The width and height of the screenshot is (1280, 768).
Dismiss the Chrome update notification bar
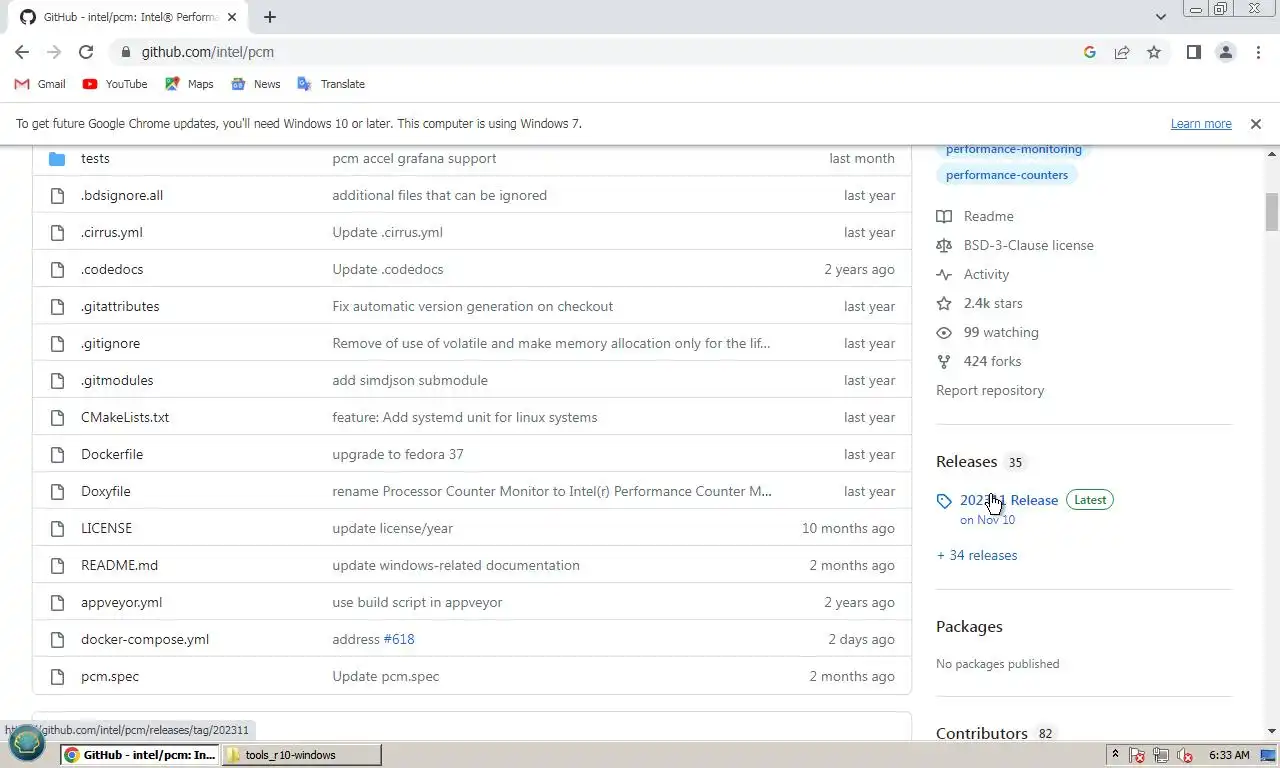click(1256, 124)
